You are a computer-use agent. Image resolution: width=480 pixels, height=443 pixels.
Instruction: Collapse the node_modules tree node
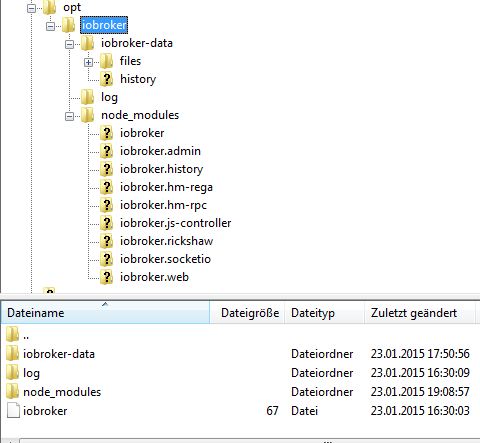click(69, 116)
